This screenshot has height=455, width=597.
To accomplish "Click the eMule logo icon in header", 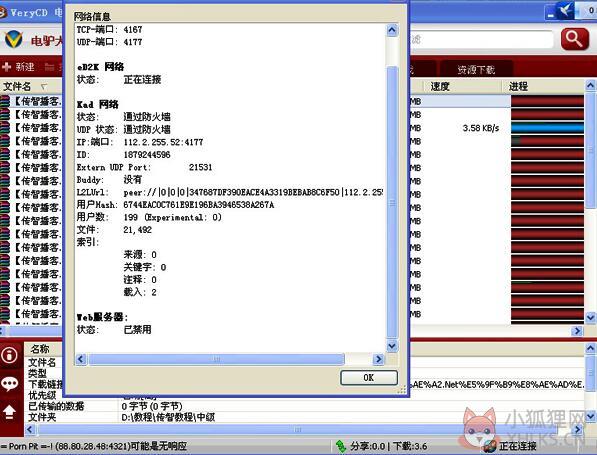I will coord(14,39).
